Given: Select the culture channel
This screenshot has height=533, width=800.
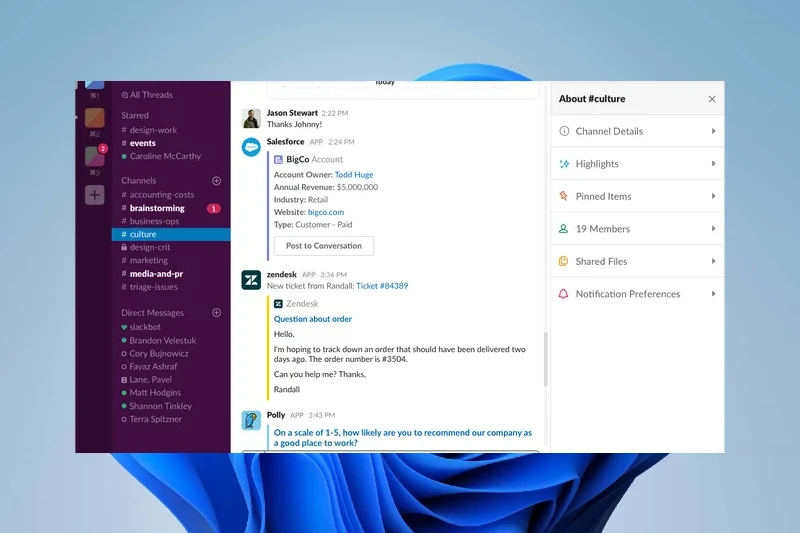Looking at the screenshot, I should point(171,234).
